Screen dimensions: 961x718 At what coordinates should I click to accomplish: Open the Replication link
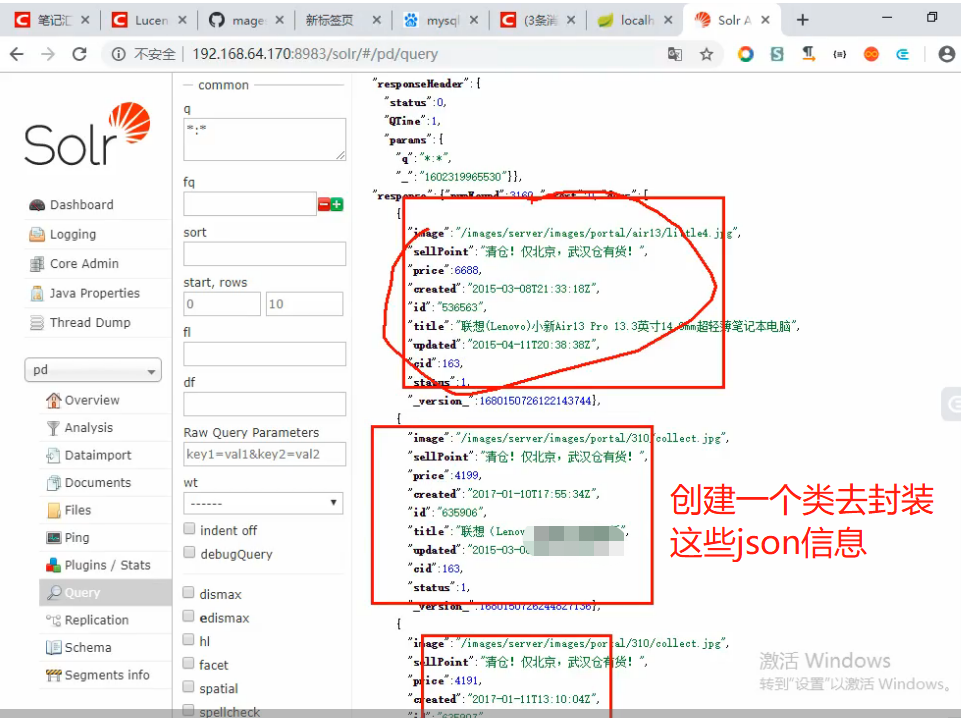pos(97,620)
